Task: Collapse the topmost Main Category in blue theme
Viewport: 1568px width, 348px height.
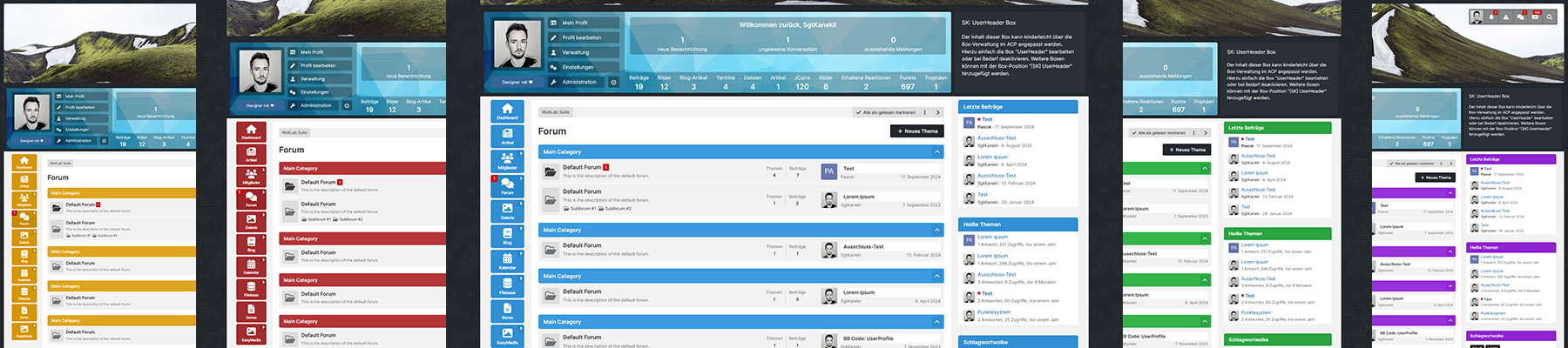Action: [x=937, y=151]
